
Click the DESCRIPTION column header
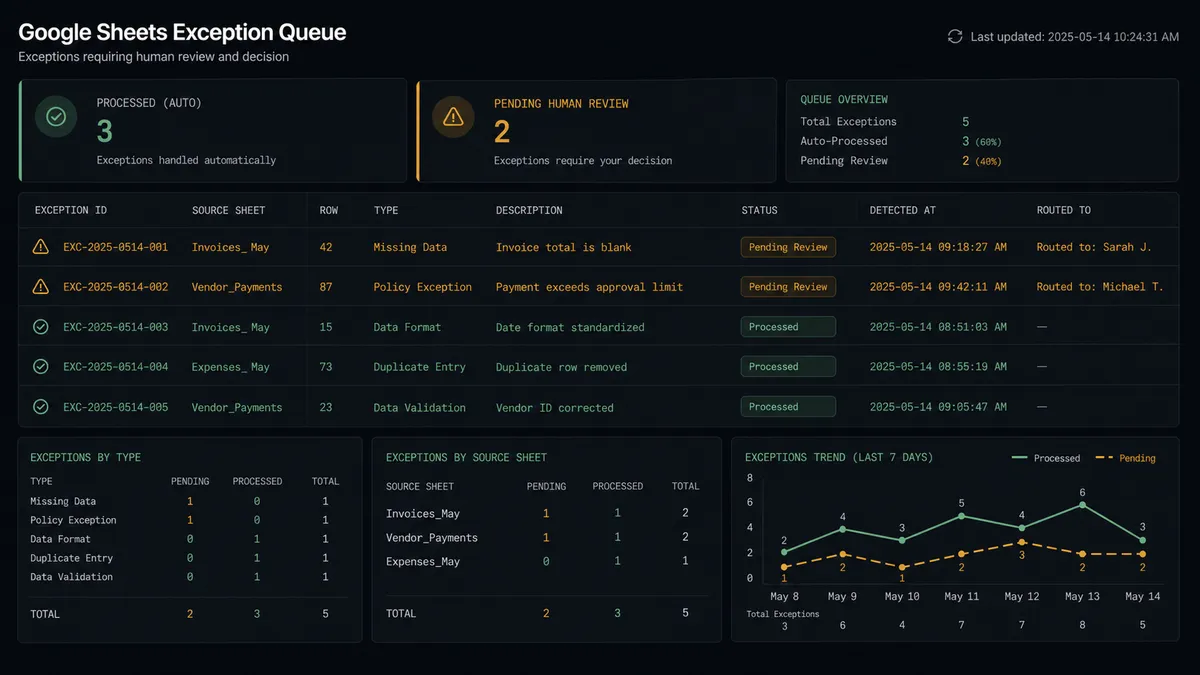(529, 211)
